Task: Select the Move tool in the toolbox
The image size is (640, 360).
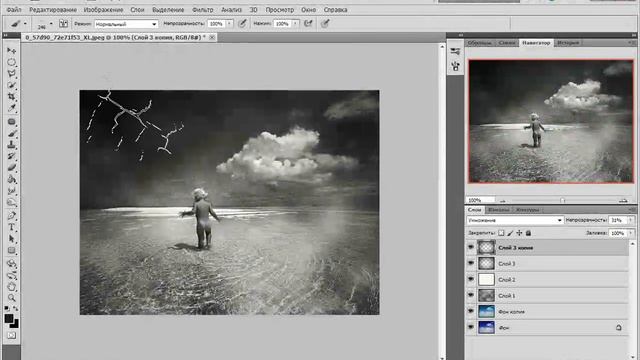Action: 11,51
